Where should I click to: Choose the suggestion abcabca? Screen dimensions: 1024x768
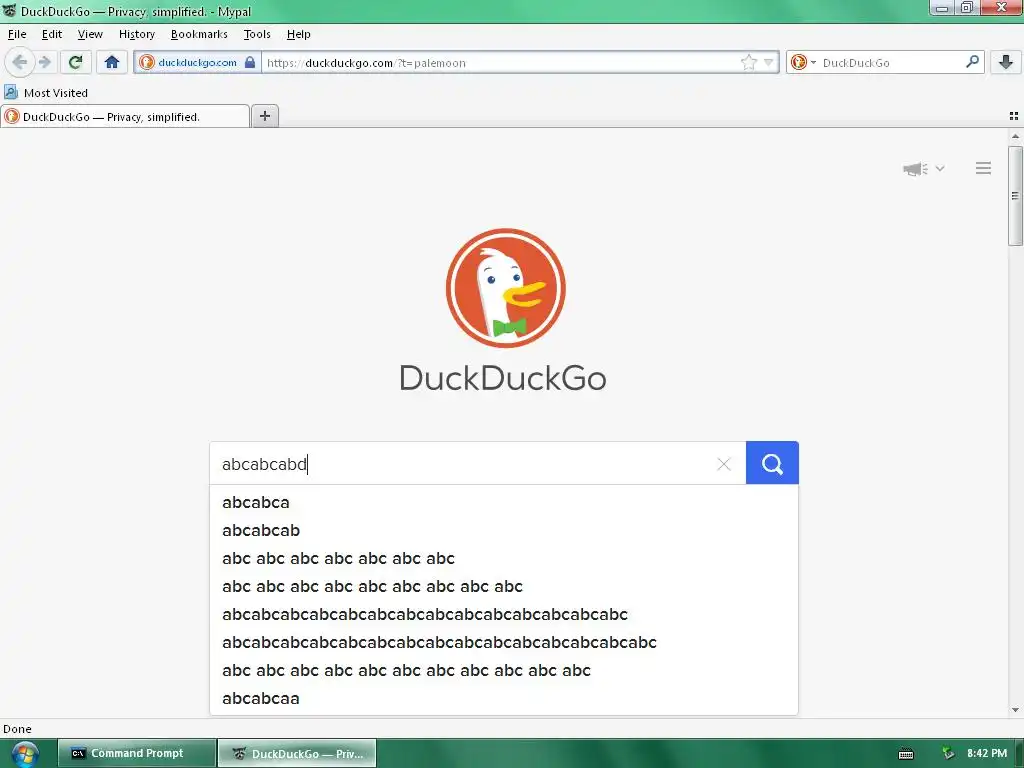tap(504, 502)
